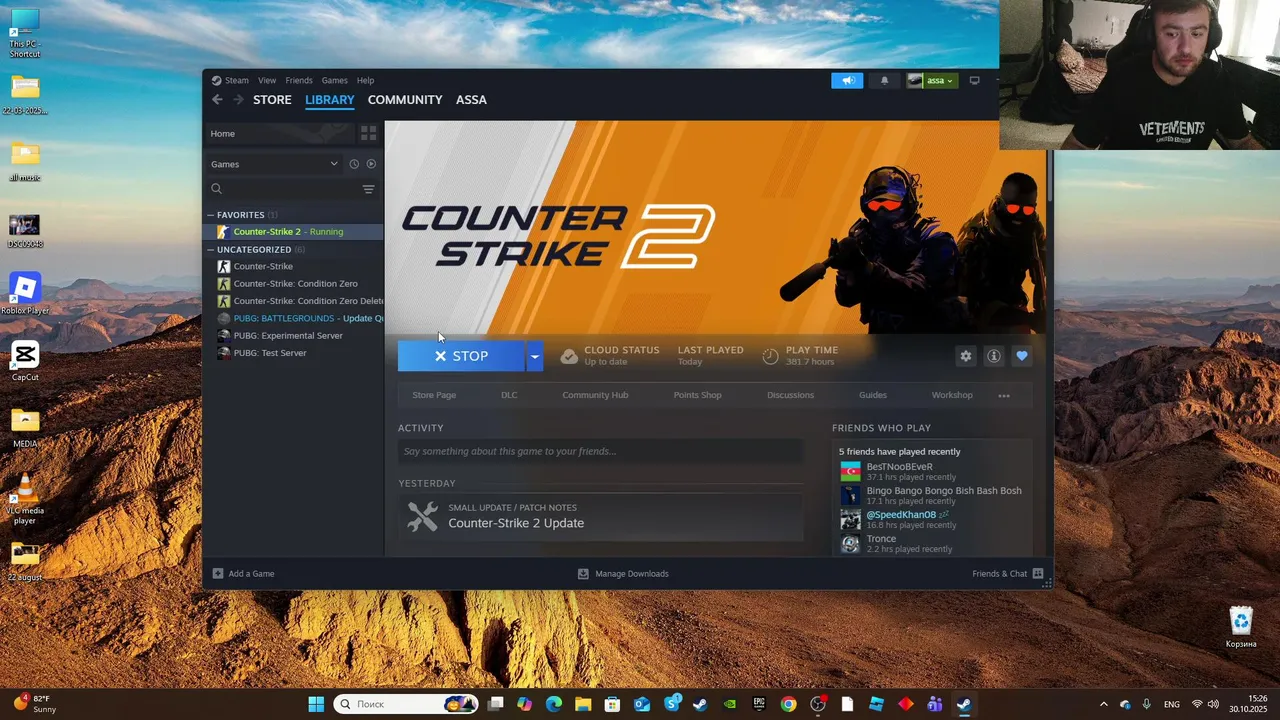Open the Recycle Bin desktop icon
1280x720 pixels.
pos(1241,628)
